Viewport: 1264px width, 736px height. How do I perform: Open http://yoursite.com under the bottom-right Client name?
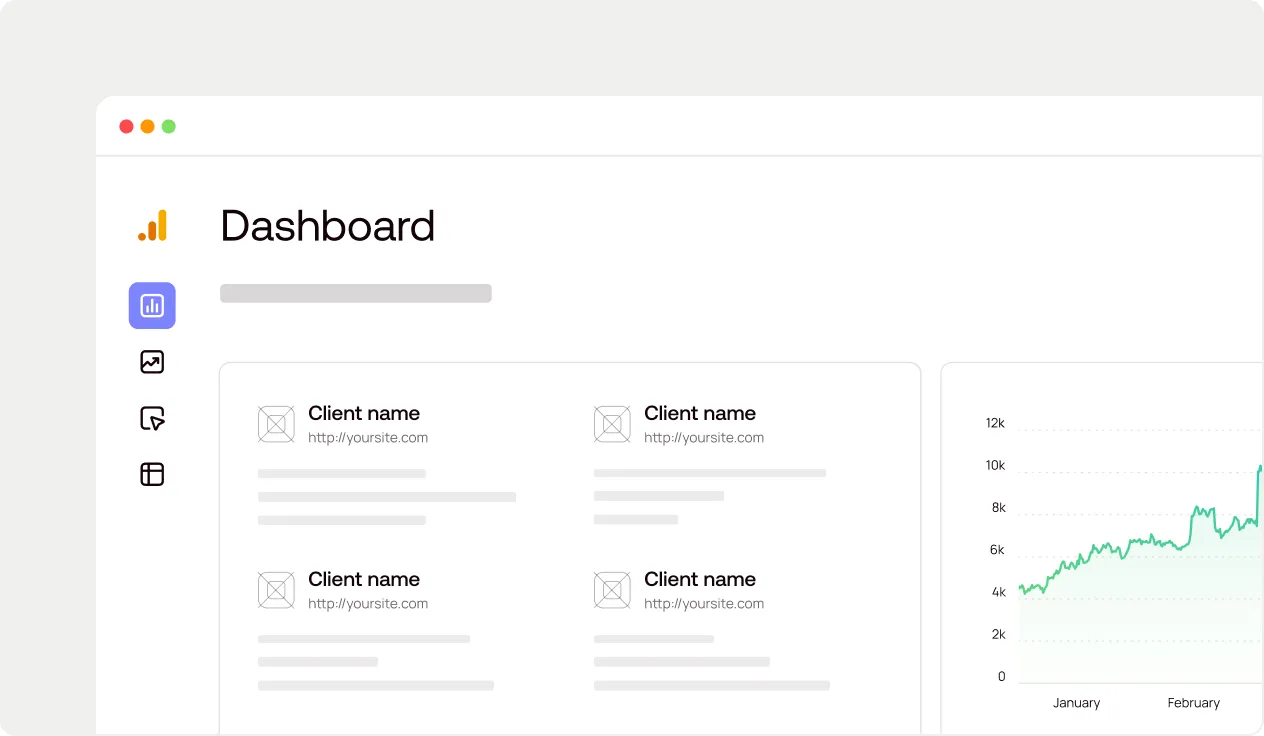point(704,603)
